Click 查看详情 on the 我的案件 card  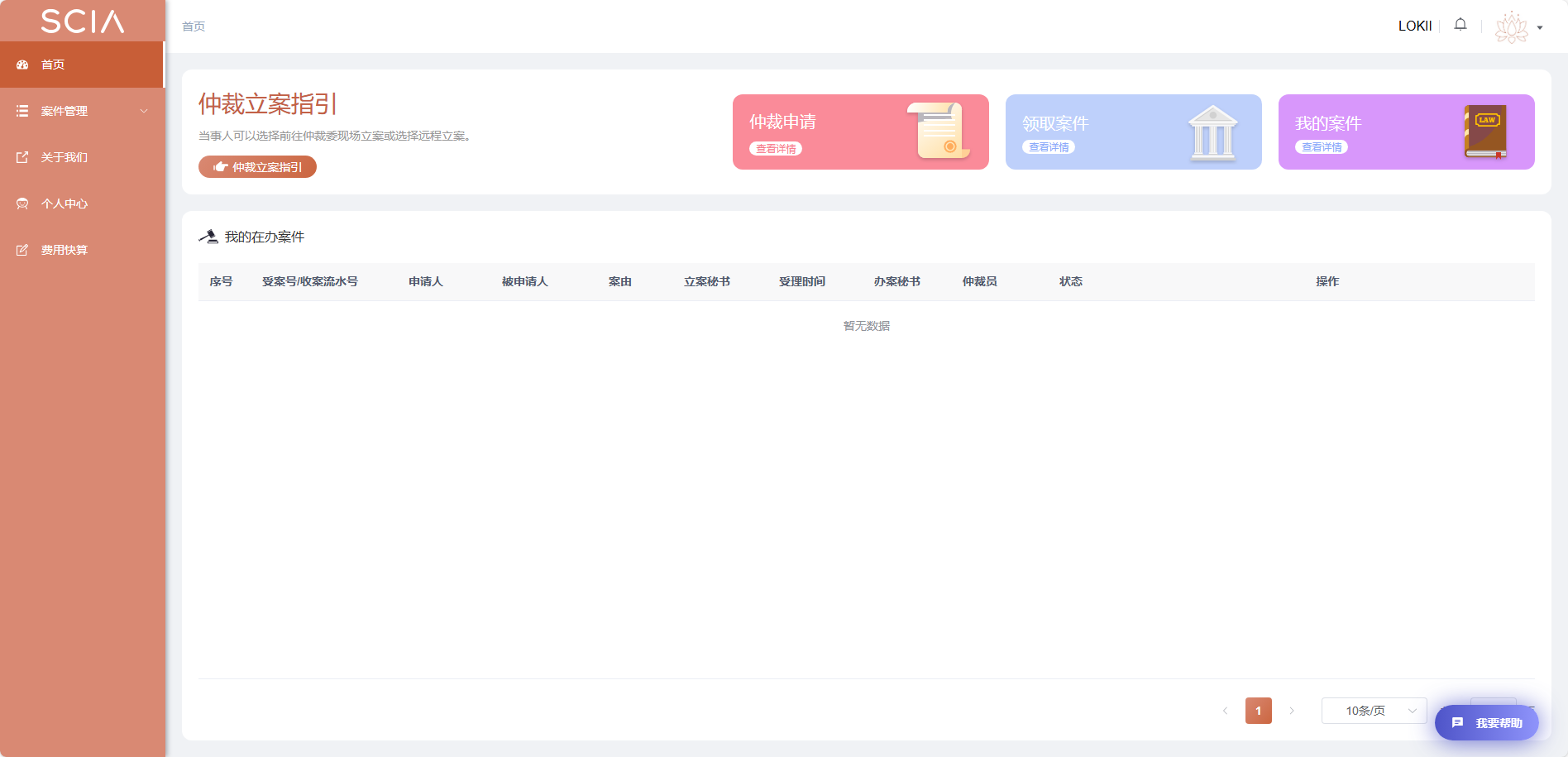(x=1322, y=147)
